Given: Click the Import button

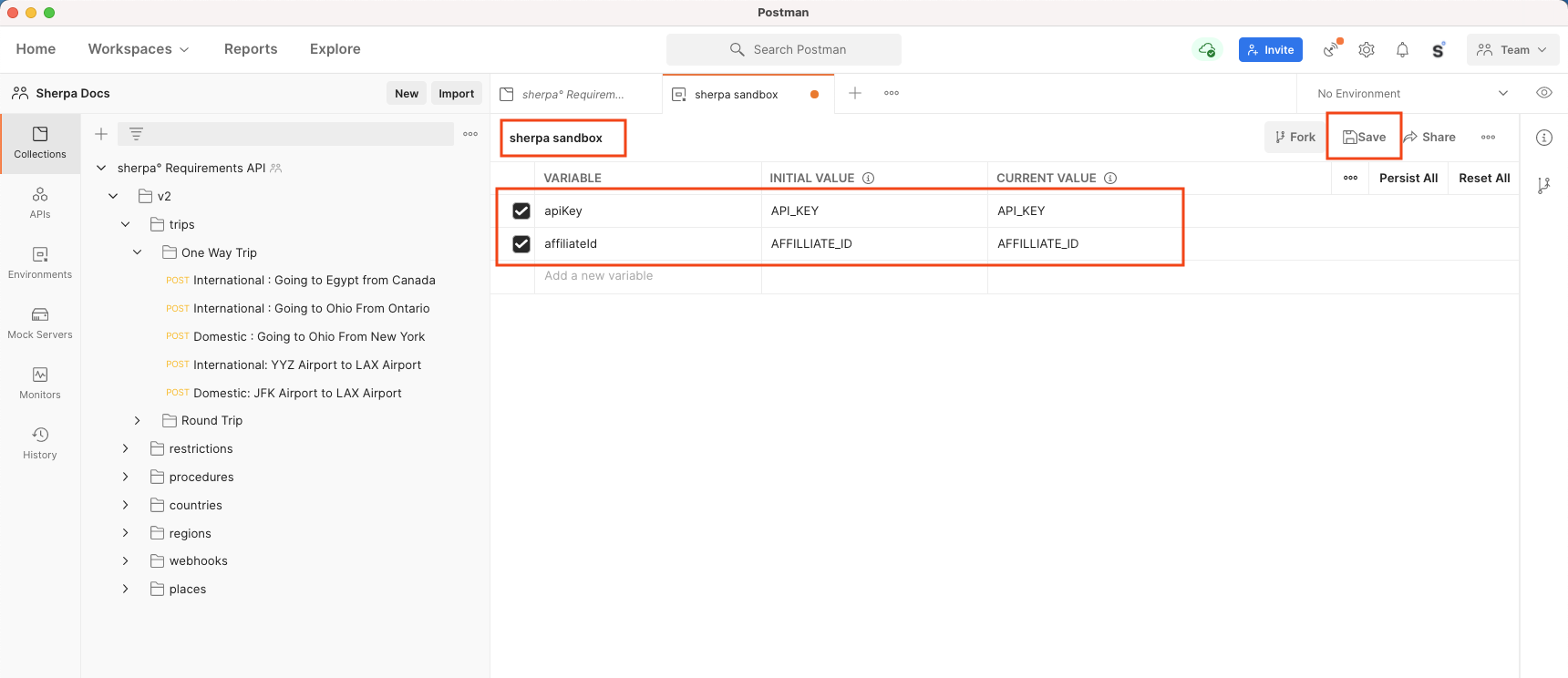Looking at the screenshot, I should click(456, 93).
